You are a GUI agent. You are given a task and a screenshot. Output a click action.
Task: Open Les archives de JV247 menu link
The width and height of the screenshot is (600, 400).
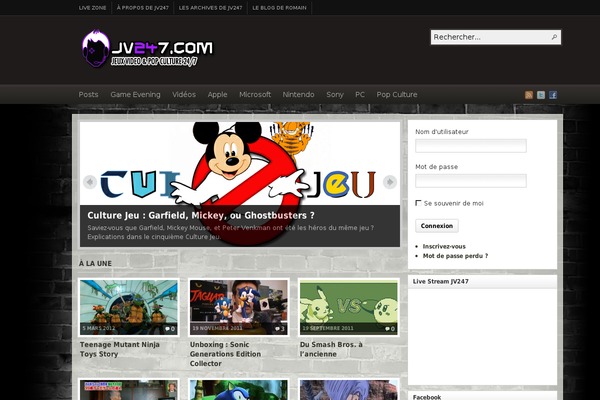tap(210, 8)
